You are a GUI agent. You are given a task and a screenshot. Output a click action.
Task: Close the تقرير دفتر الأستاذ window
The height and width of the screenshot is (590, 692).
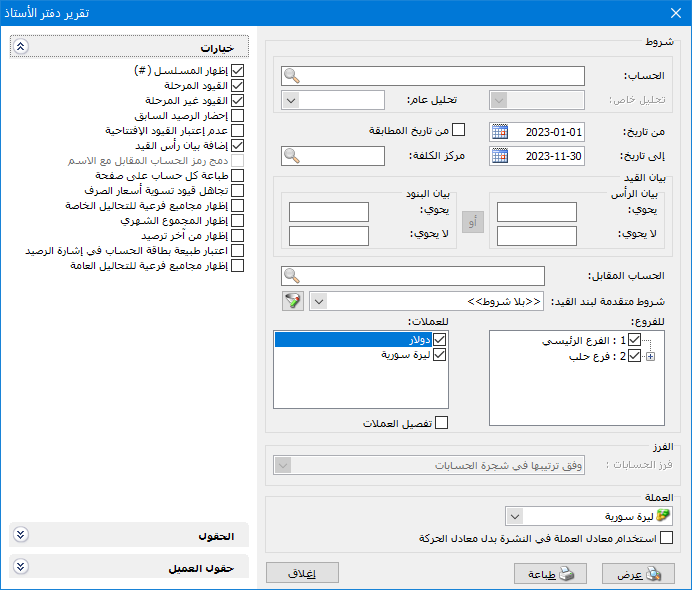[676, 13]
